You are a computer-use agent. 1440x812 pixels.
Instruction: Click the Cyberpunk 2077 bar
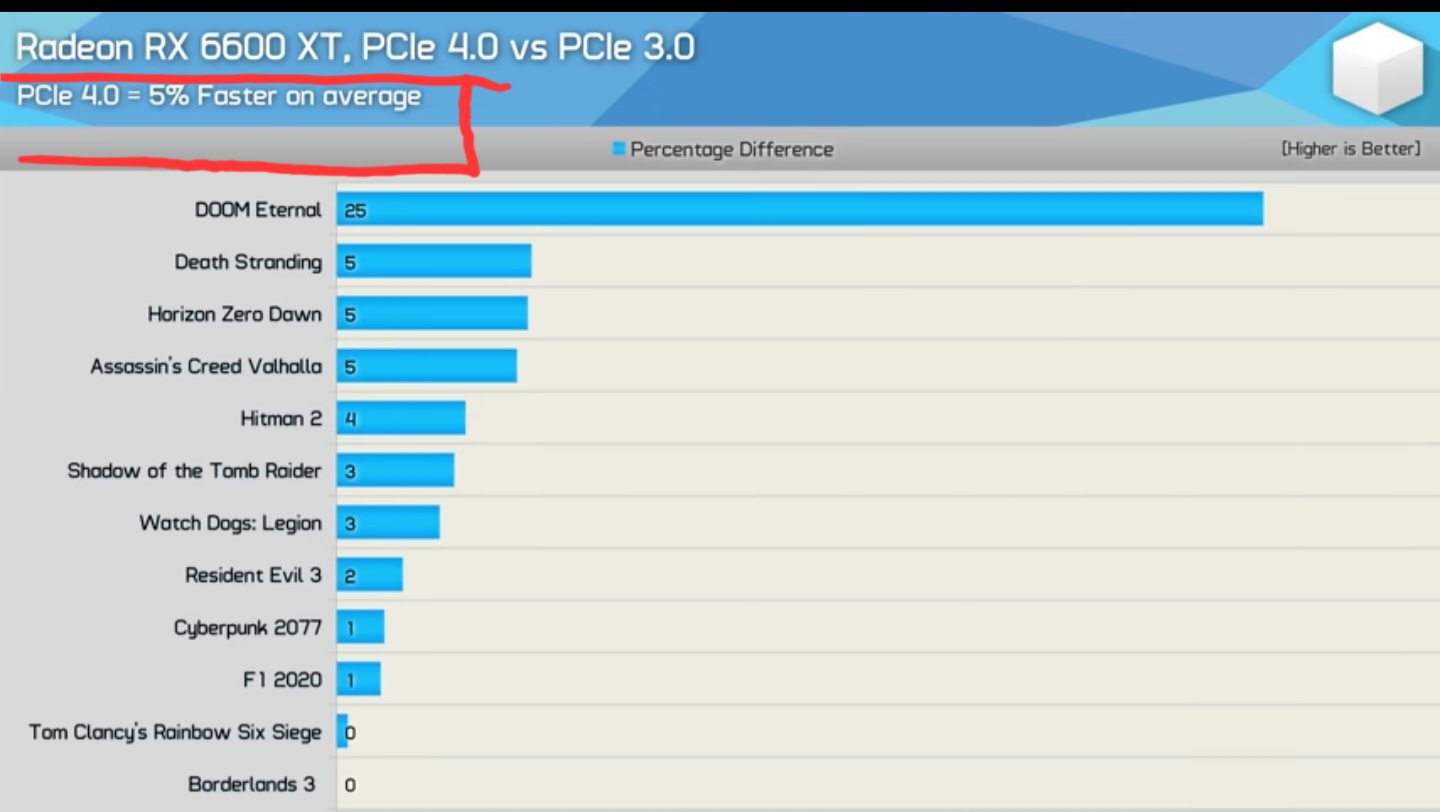[360, 627]
